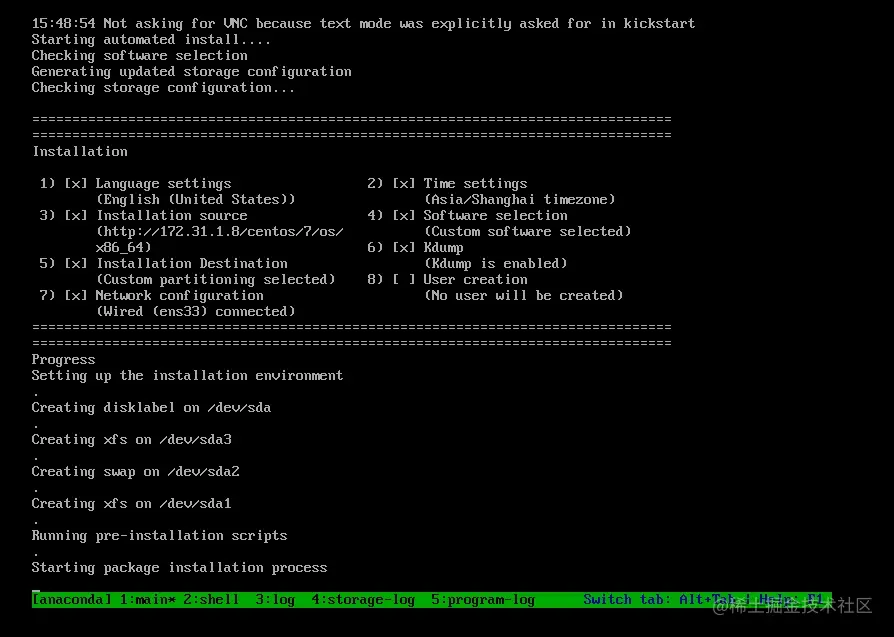Click the 'Progress' section heading
The width and height of the screenshot is (894, 637).
[63, 360]
